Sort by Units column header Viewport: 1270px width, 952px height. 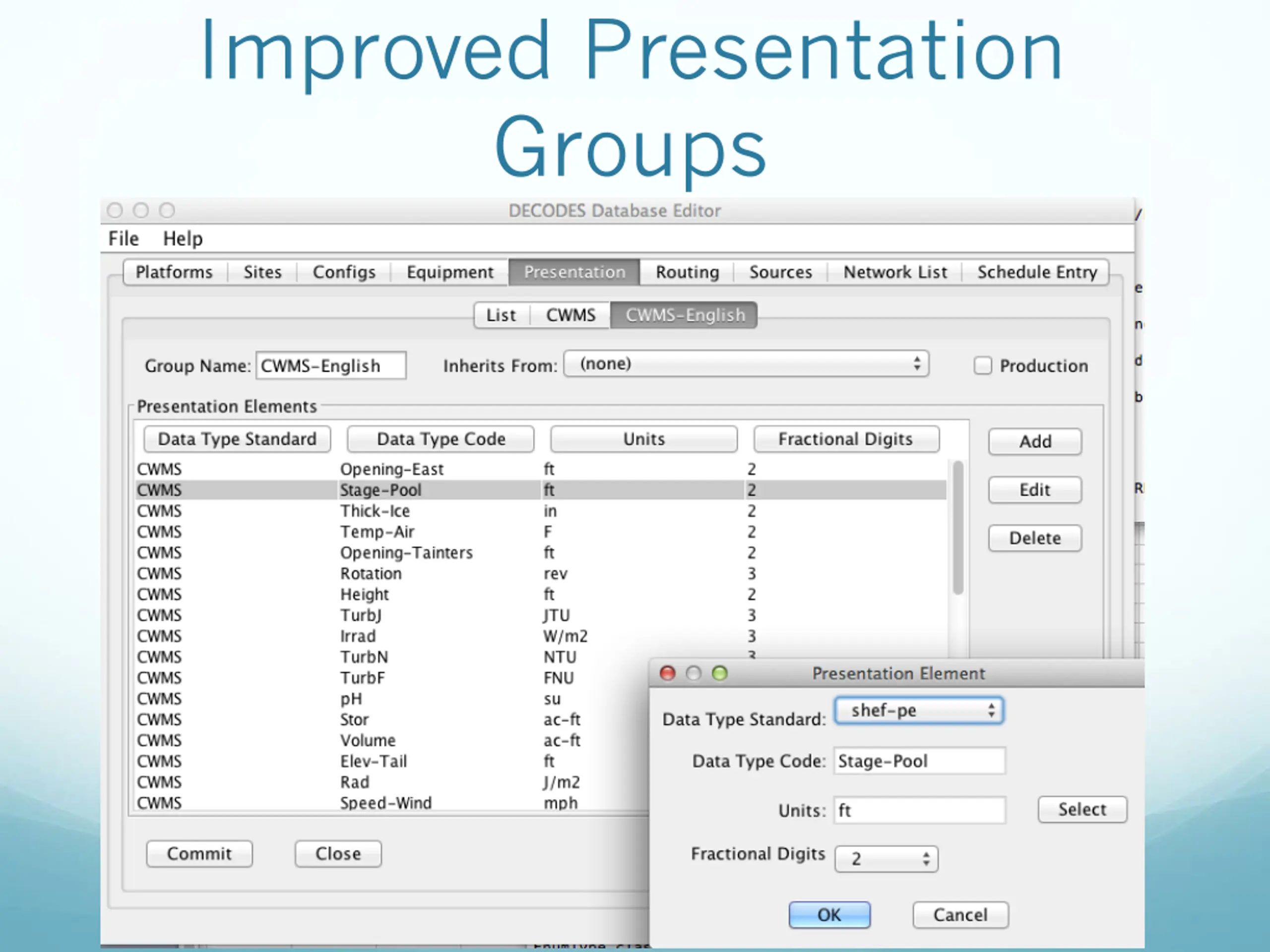(x=643, y=439)
